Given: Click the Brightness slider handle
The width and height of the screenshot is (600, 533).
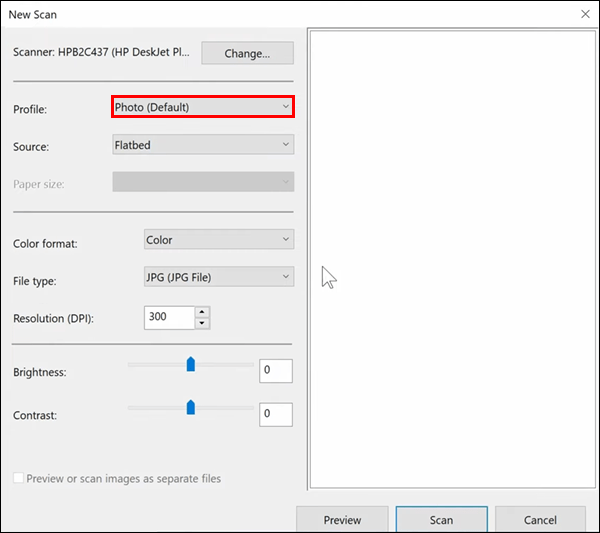Looking at the screenshot, I should point(191,364).
